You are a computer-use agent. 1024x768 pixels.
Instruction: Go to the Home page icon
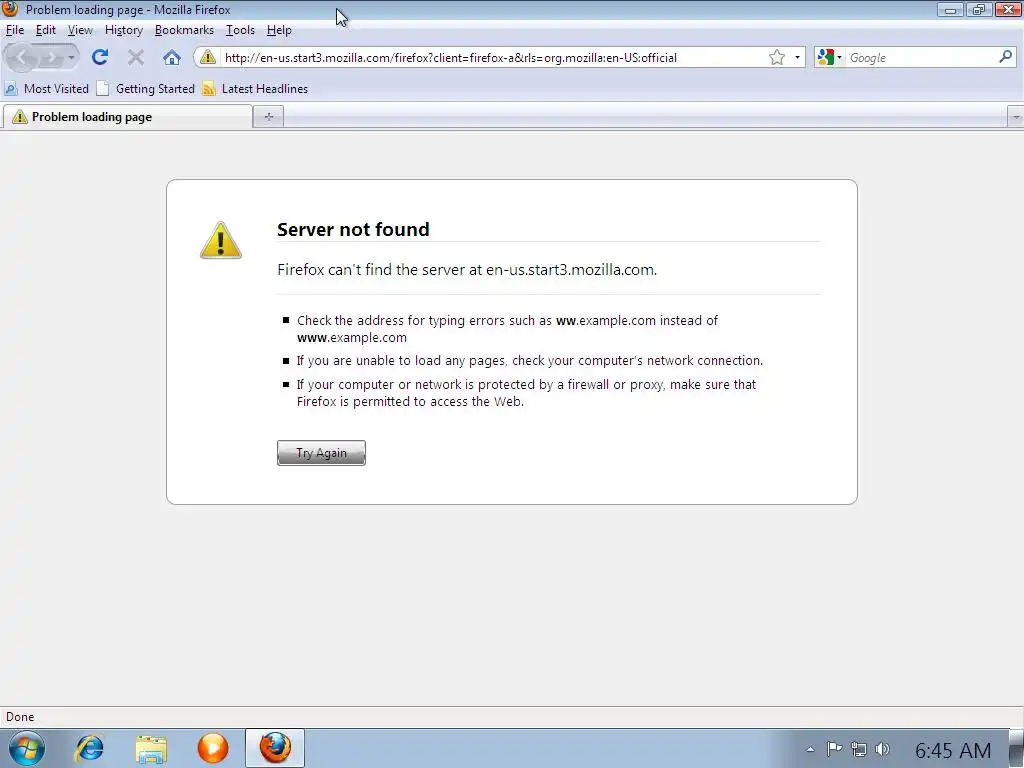pos(172,57)
